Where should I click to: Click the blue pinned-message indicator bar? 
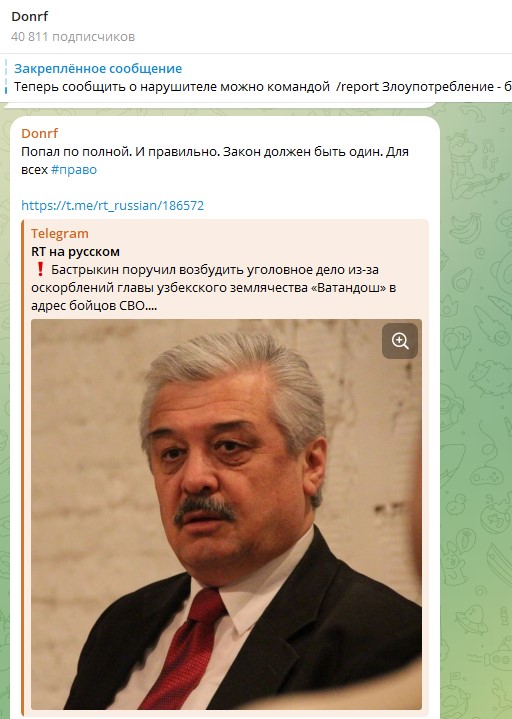(6, 77)
